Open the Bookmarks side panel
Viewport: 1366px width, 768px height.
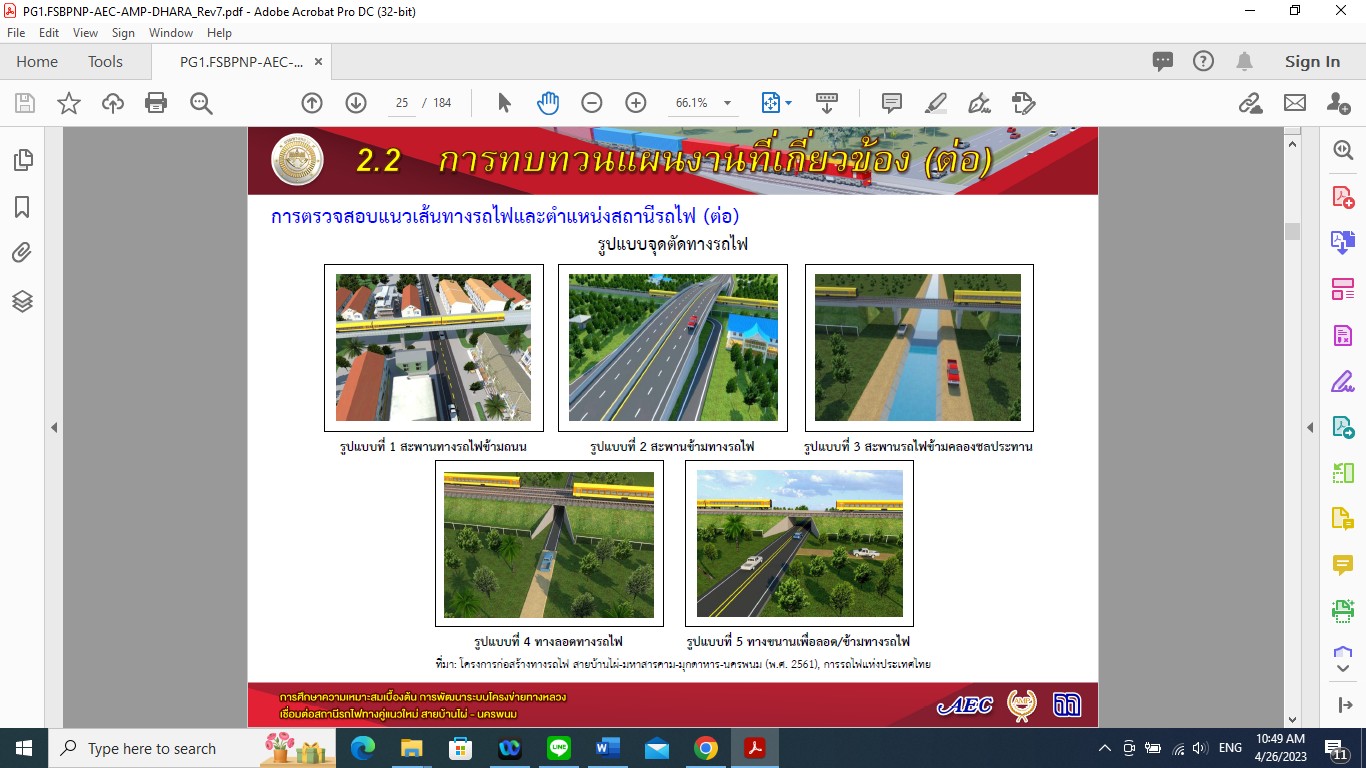22,207
